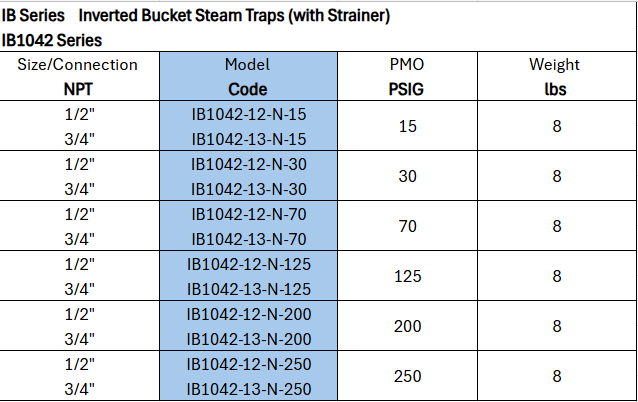This screenshot has width=638, height=402.
Task: Select the NPT subheader cell
Action: point(79,88)
